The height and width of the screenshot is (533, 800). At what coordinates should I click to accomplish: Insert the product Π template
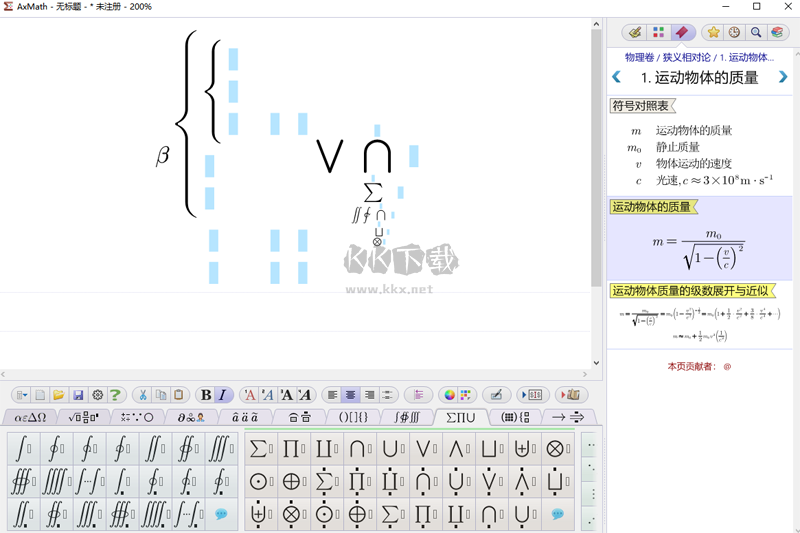294,449
